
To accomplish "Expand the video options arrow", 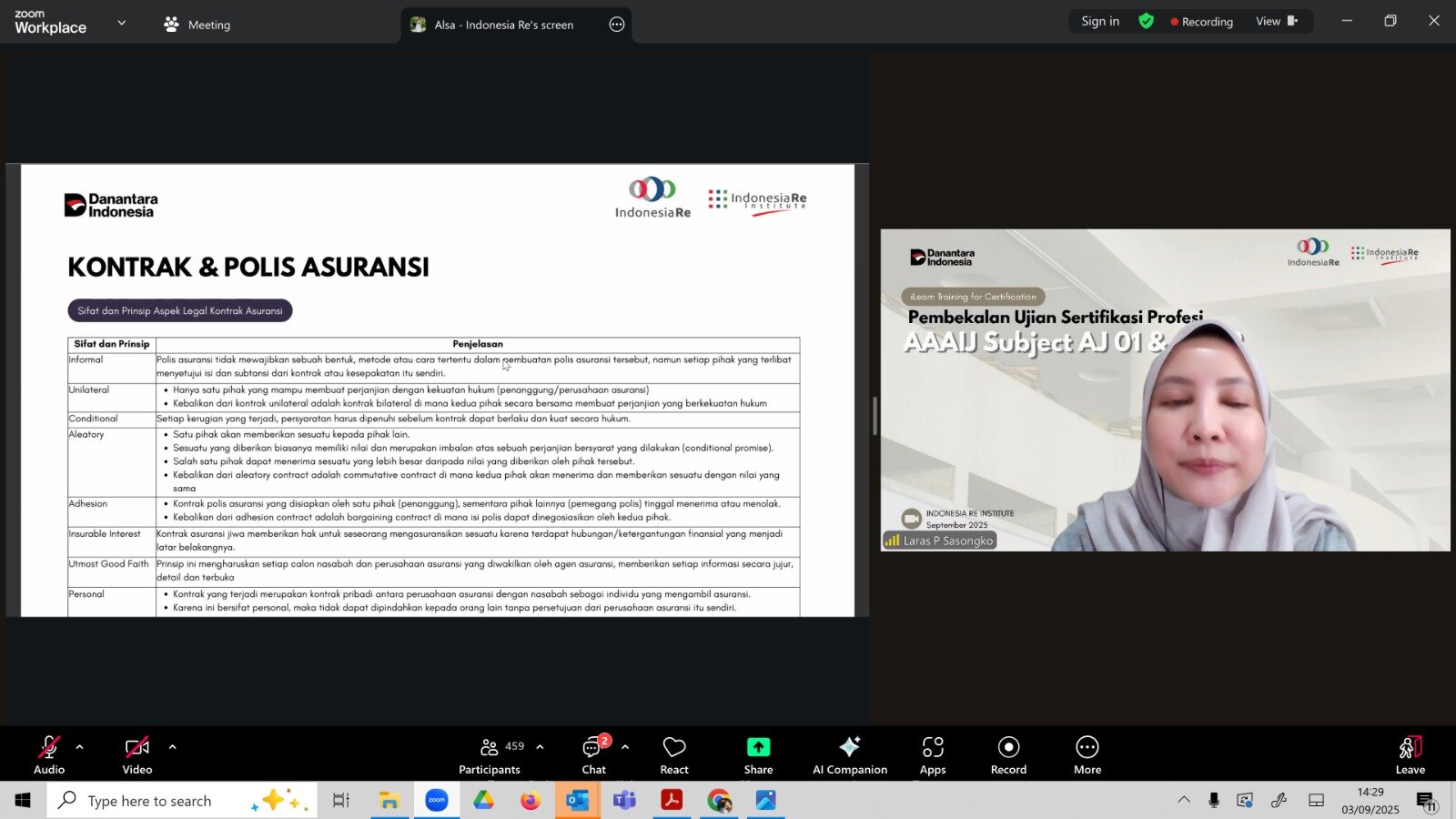I will pos(173,747).
